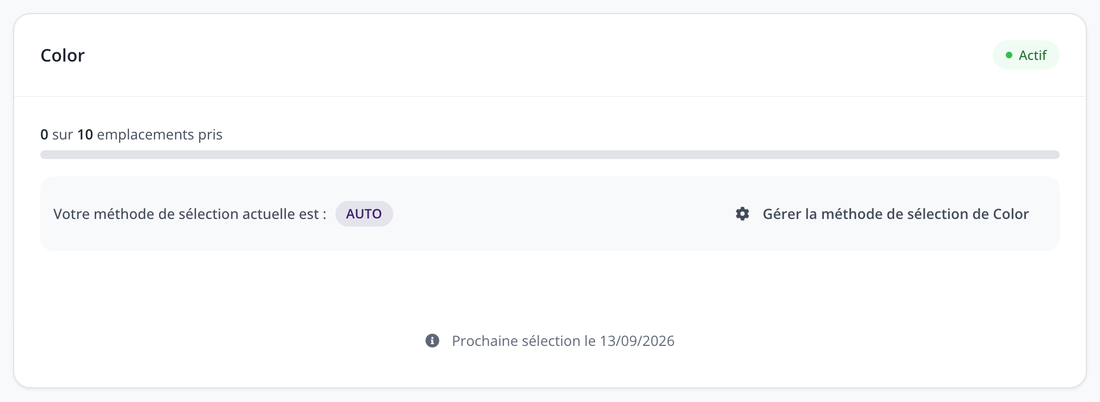Image resolution: width=1100 pixels, height=402 pixels.
Task: Click the word sur between 0 and 10
Action: tap(63, 135)
